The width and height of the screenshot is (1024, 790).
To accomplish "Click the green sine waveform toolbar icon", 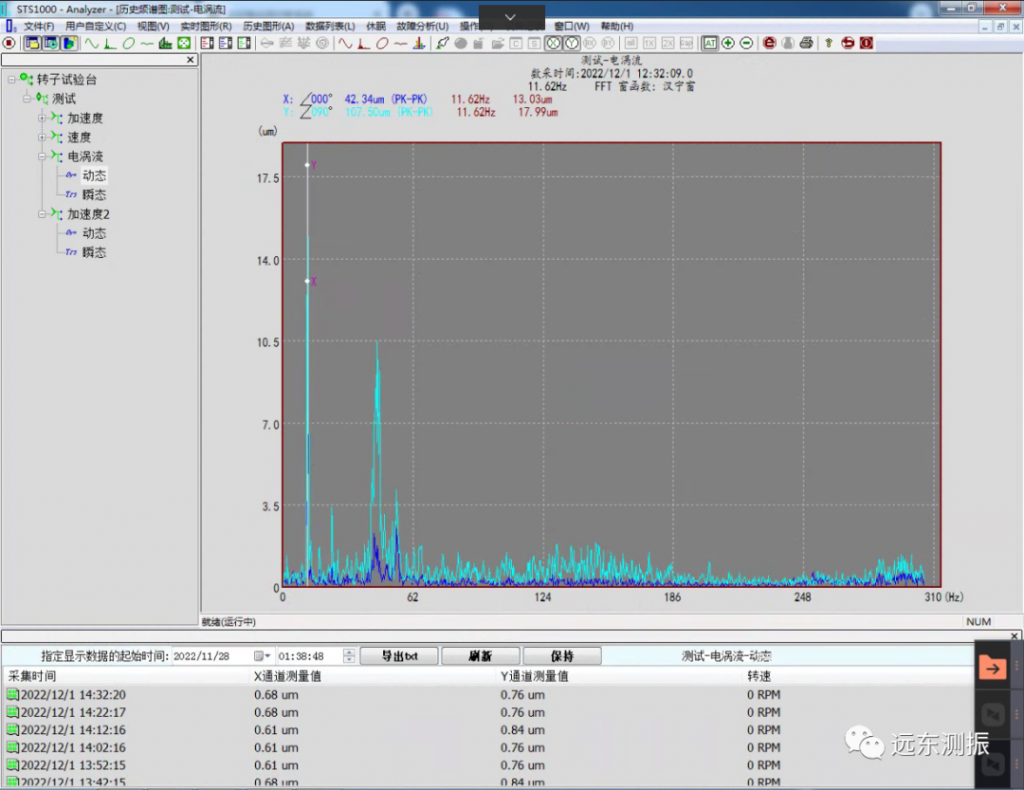I will [x=92, y=43].
